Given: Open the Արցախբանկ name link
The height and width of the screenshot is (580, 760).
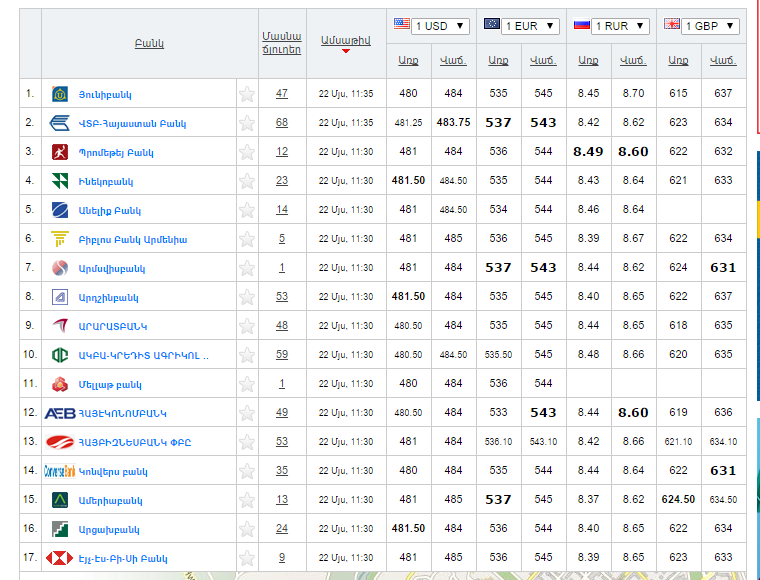Looking at the screenshot, I should (x=109, y=530).
